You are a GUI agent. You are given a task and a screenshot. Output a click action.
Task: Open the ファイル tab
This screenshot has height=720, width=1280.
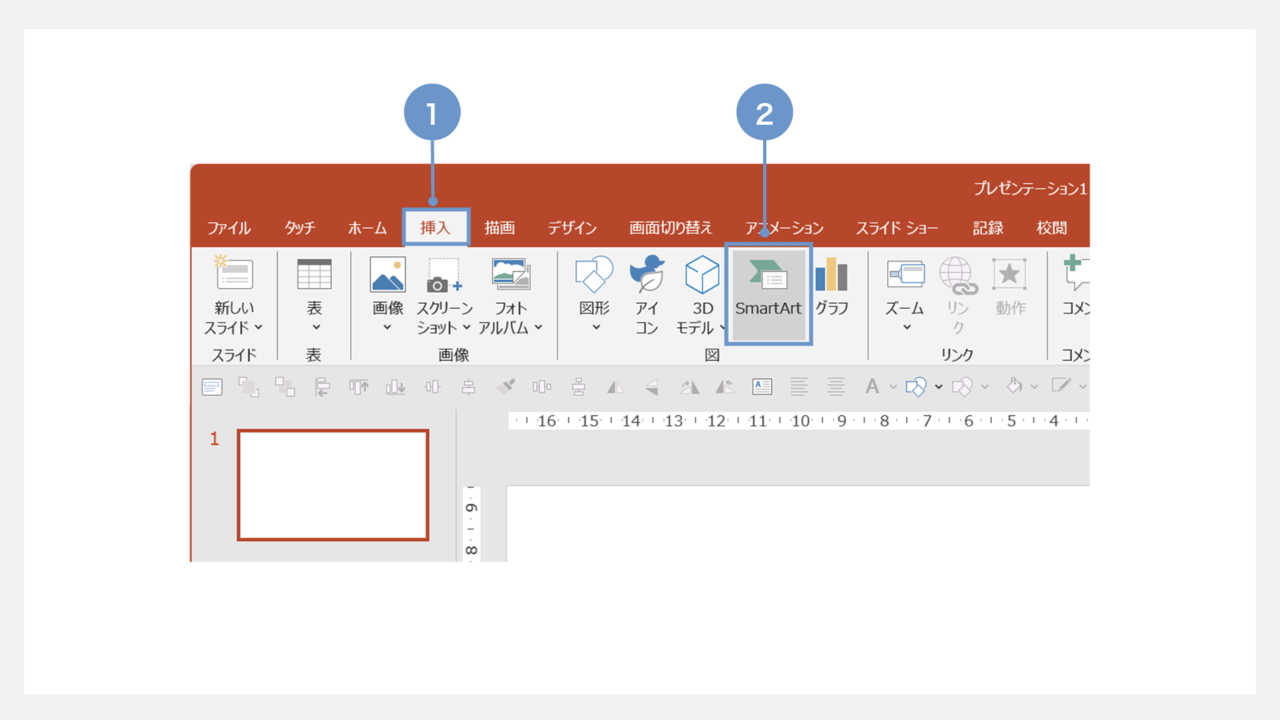click(x=229, y=228)
